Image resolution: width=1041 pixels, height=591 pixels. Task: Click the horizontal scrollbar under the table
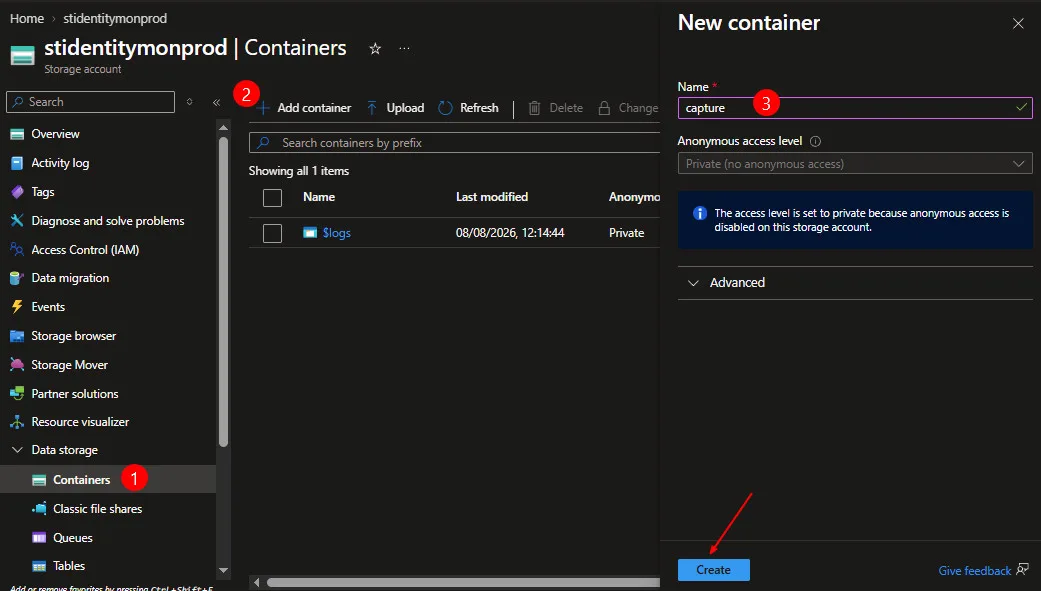click(x=463, y=582)
